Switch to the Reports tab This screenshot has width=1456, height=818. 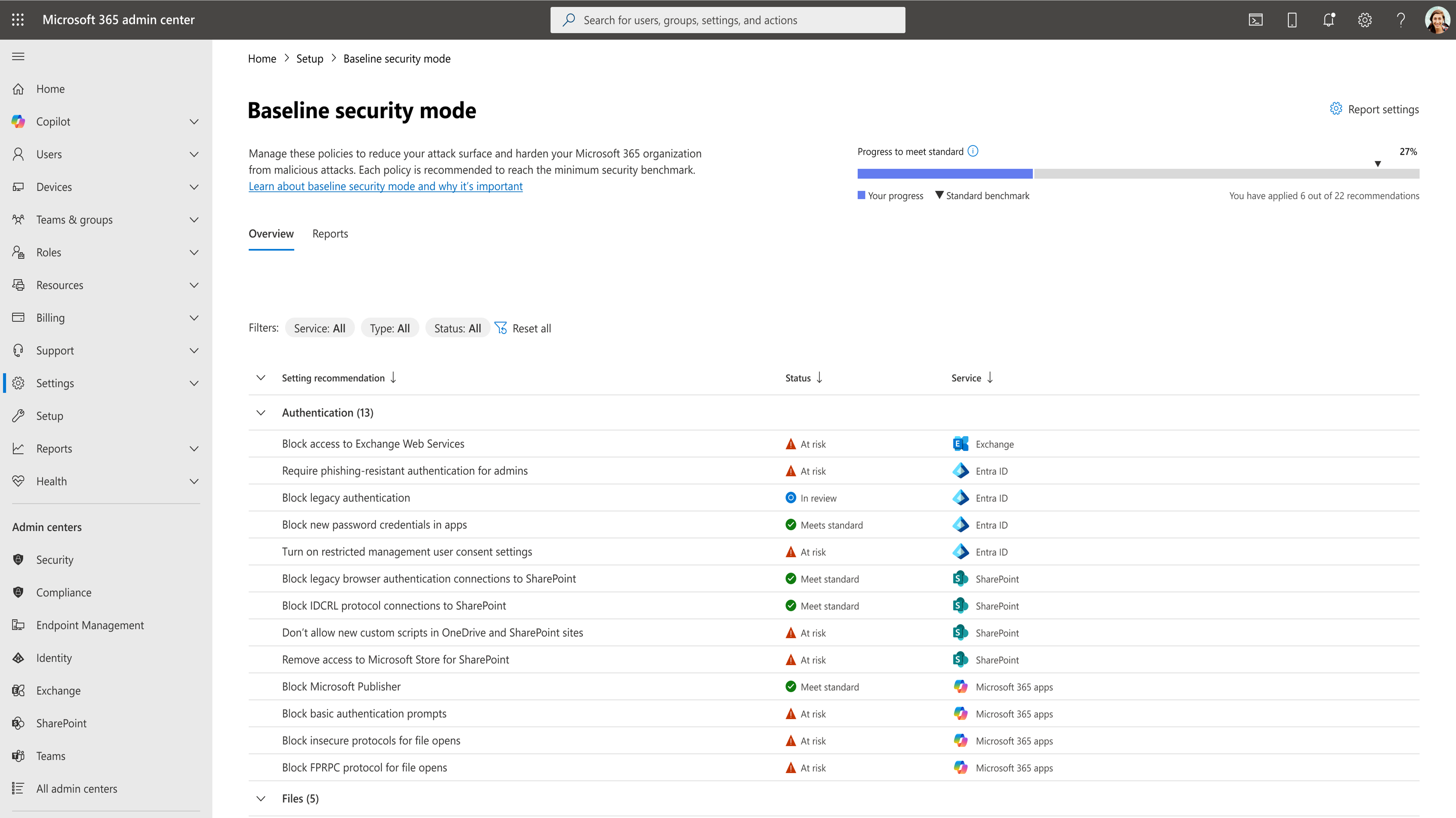pyautogui.click(x=330, y=233)
